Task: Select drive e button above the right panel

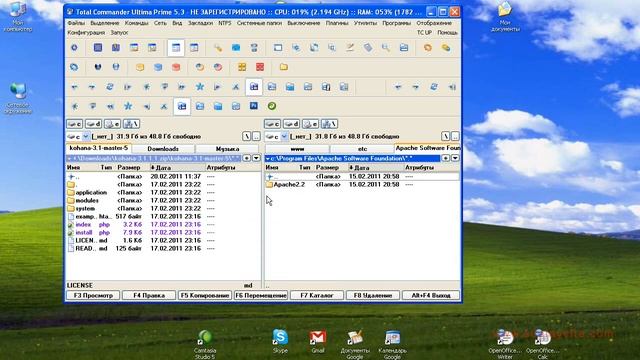Action: [310, 124]
